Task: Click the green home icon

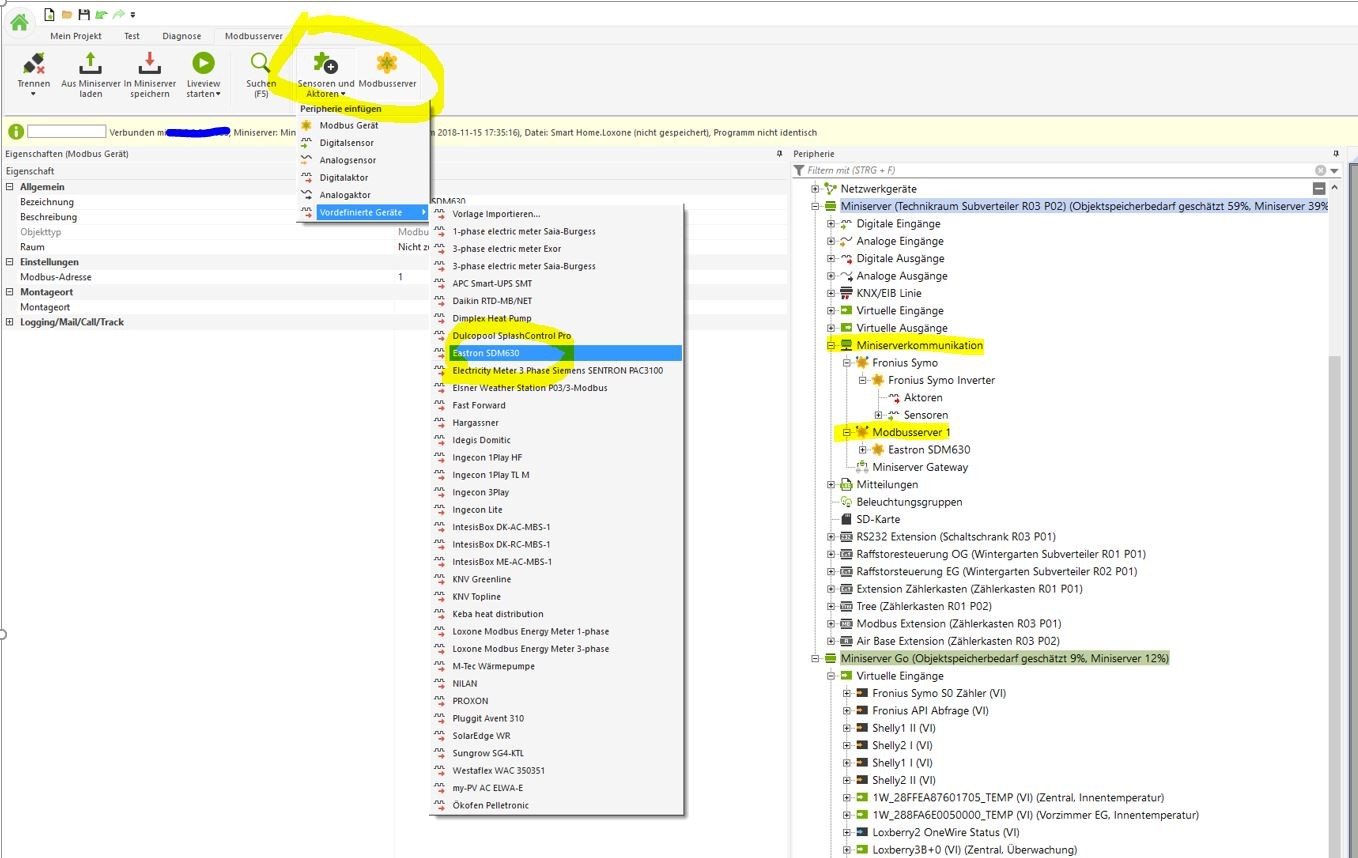Action: (18, 22)
